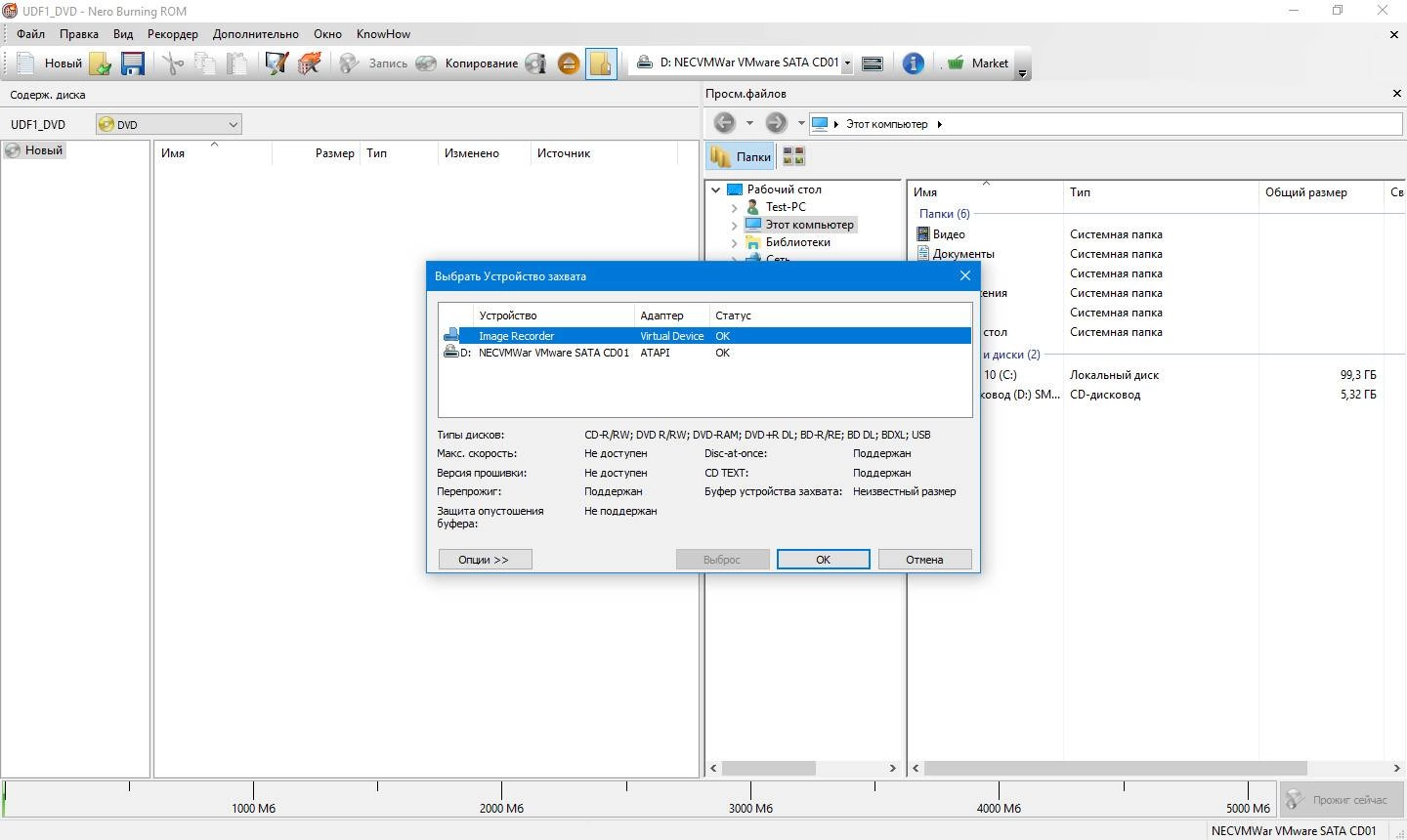Expand the Этот компьютер tree node
The height and width of the screenshot is (840, 1407).
point(734,225)
